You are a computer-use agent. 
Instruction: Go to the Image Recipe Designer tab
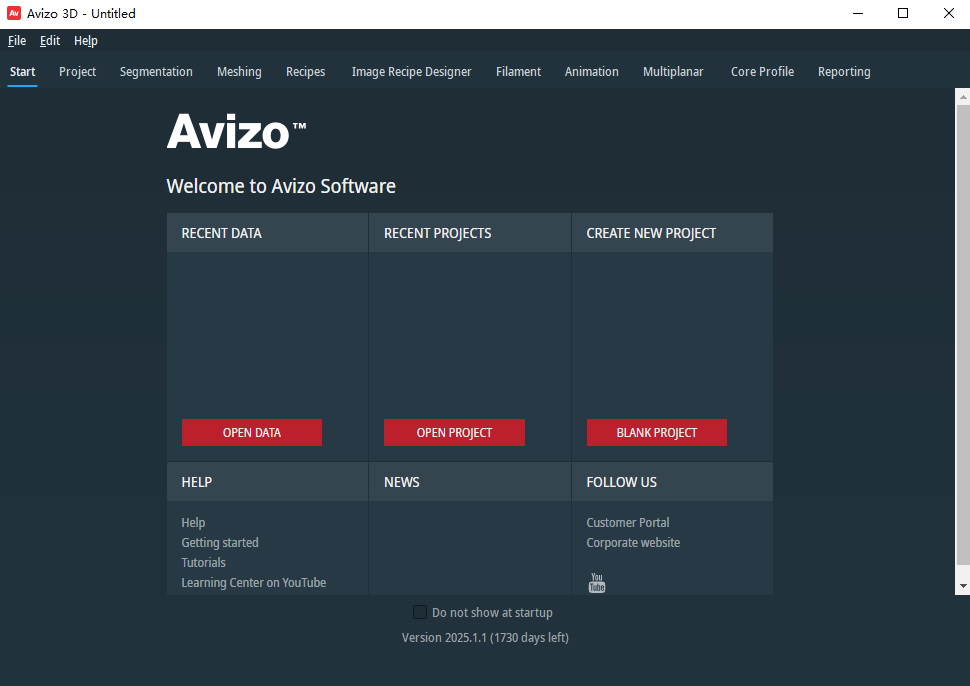(411, 72)
